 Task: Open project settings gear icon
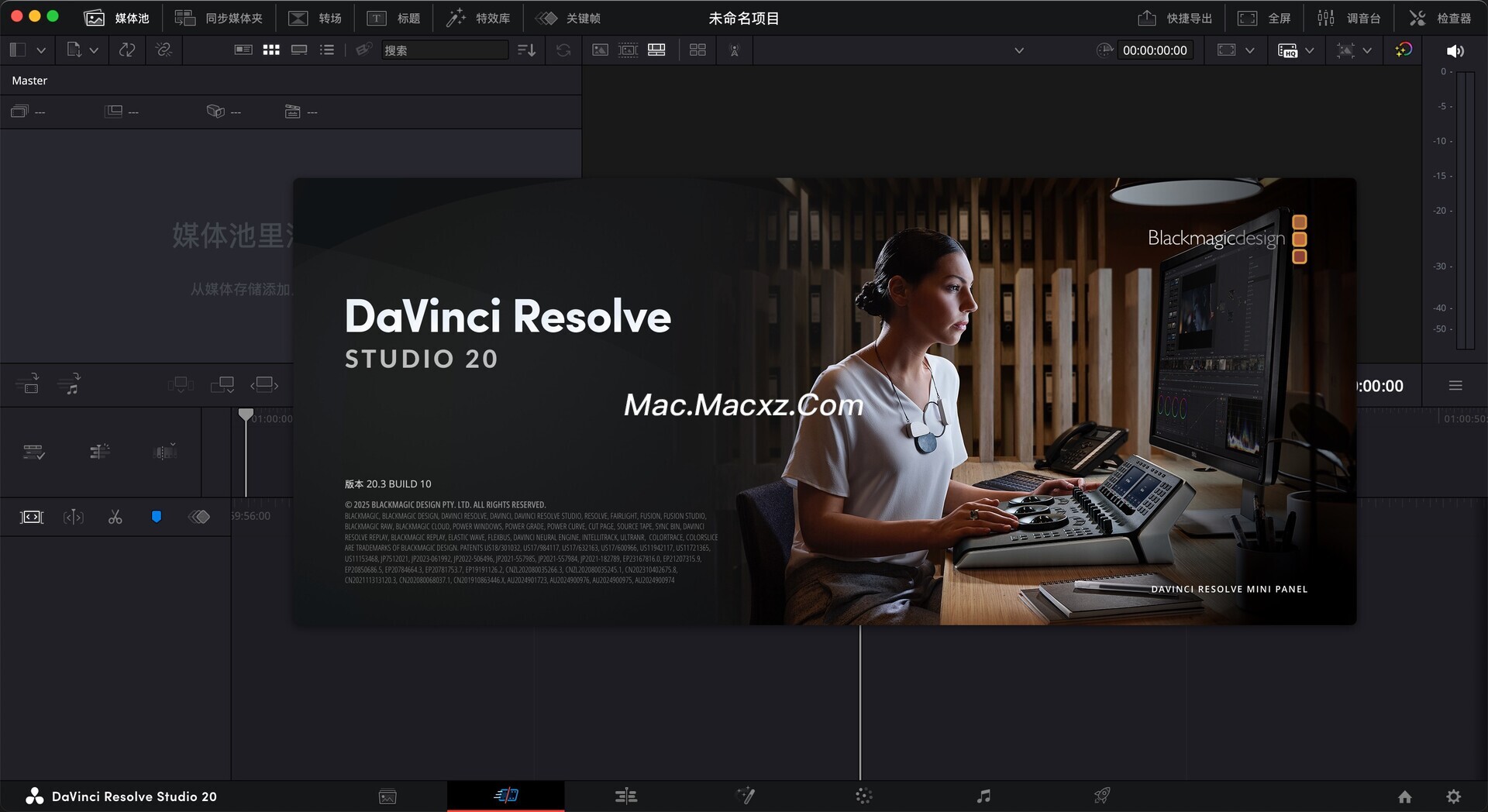pyautogui.click(x=1454, y=797)
